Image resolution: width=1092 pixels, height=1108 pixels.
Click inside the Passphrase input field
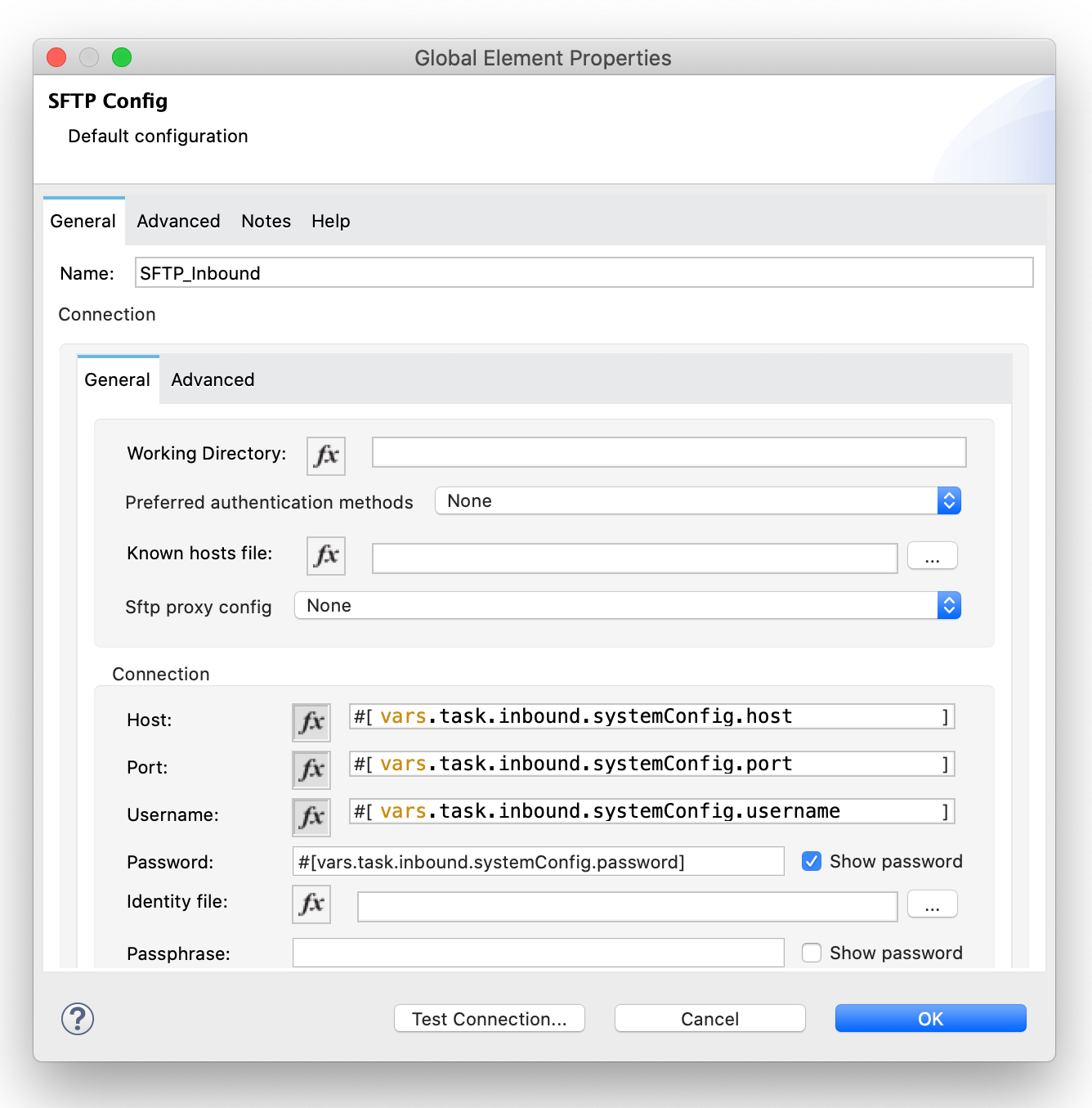tap(538, 953)
